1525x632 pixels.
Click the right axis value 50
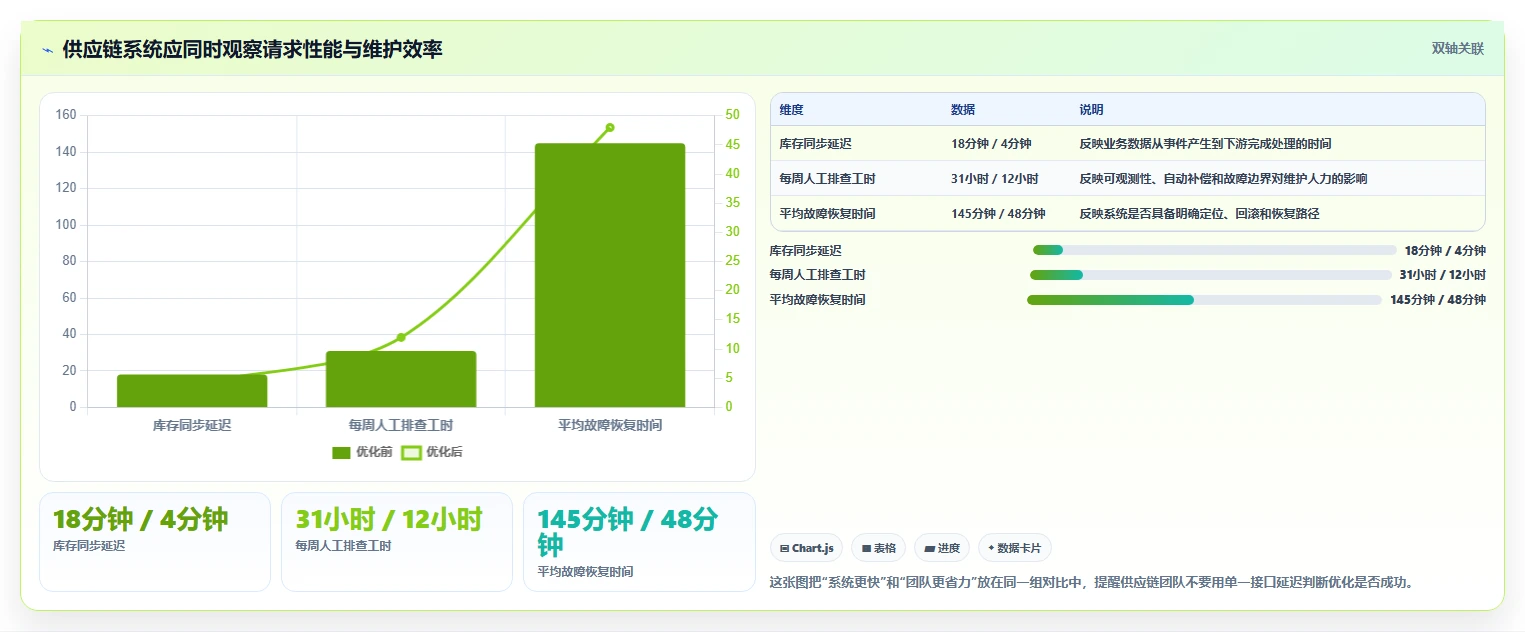tap(732, 115)
